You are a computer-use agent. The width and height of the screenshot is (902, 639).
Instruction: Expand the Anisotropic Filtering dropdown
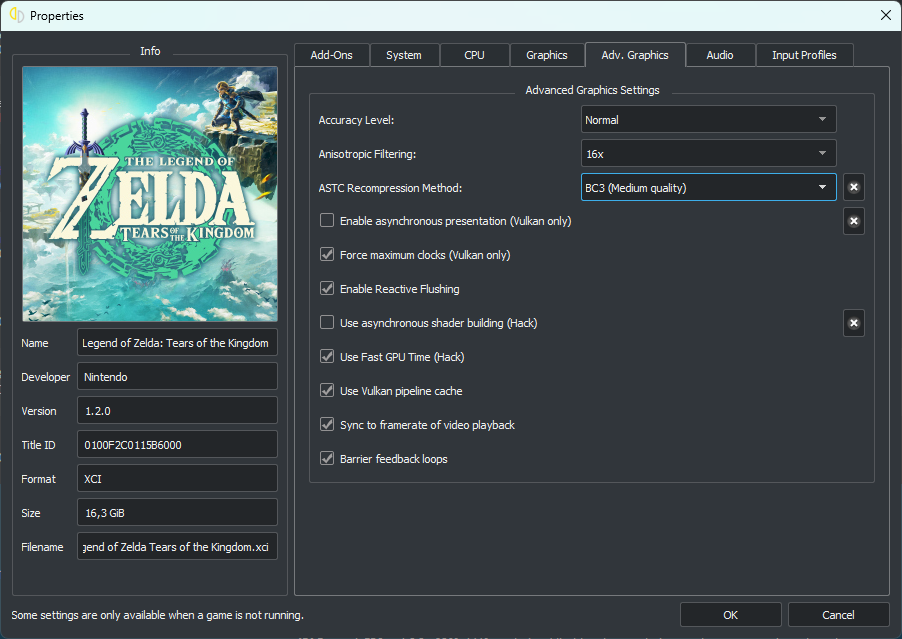click(708, 154)
